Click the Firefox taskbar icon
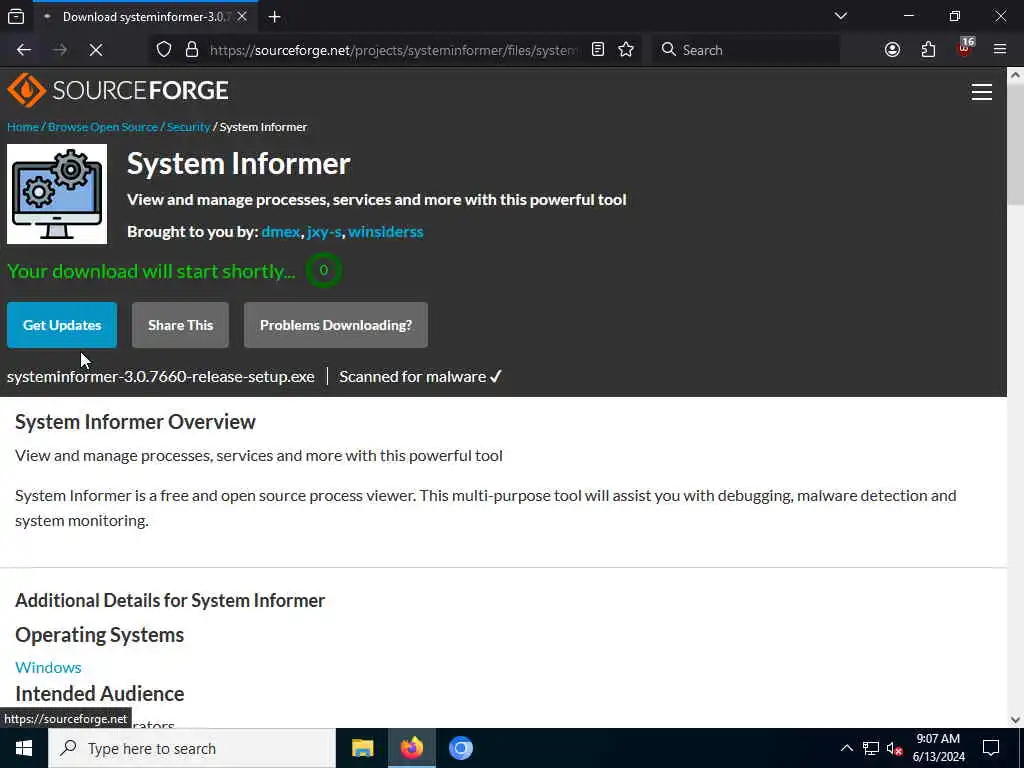Image resolution: width=1024 pixels, height=768 pixels. (x=411, y=748)
